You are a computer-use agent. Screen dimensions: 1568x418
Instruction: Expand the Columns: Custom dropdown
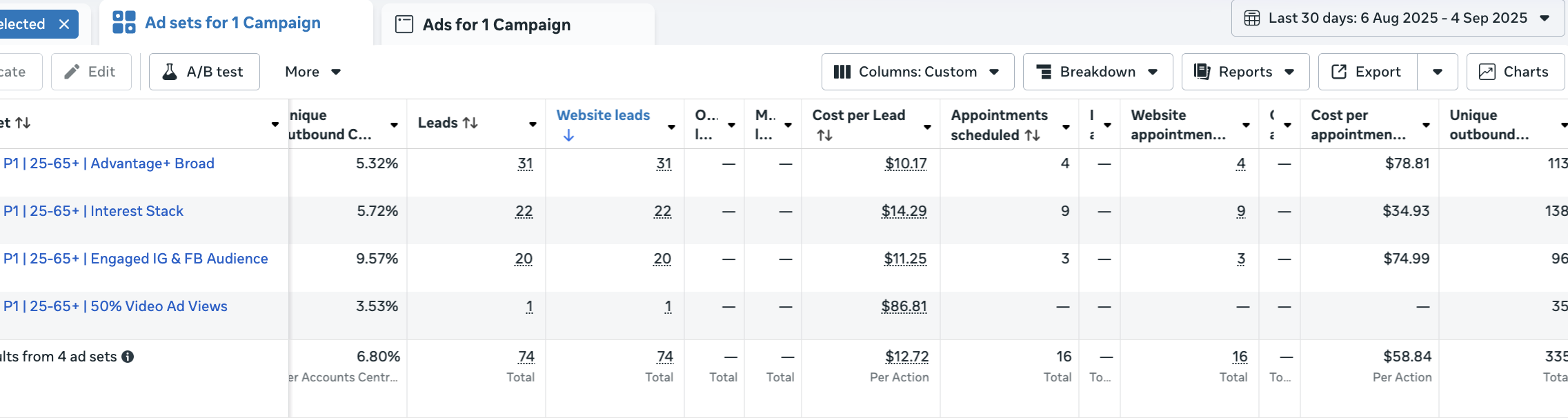pyautogui.click(x=917, y=72)
